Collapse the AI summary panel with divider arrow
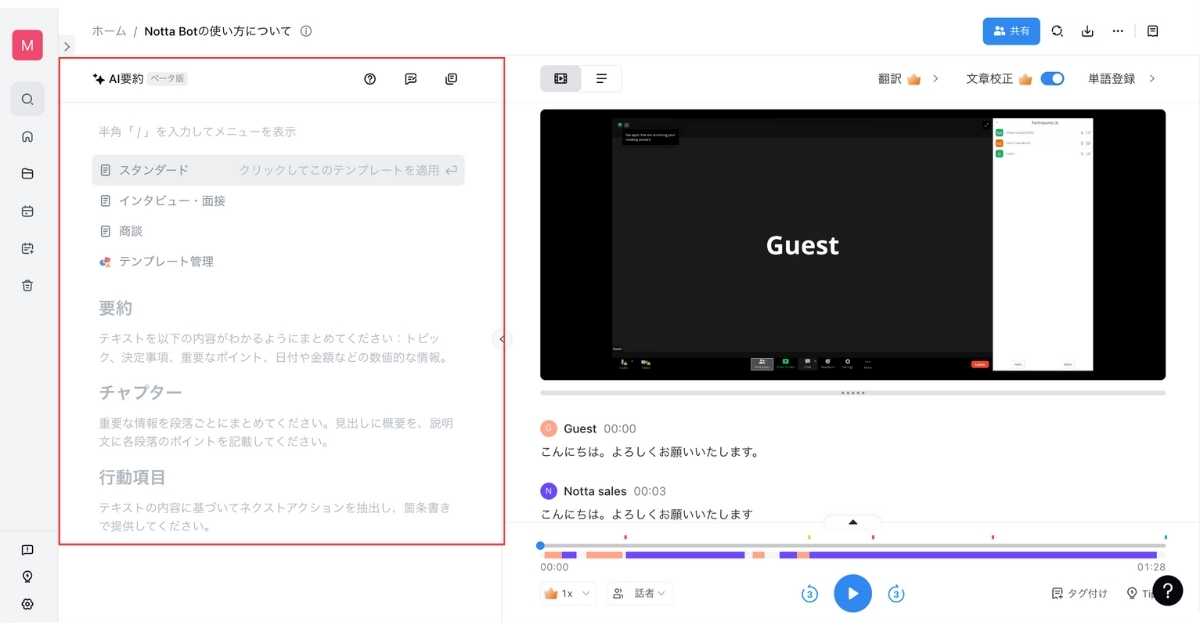This screenshot has height=630, width=1200. point(502,339)
